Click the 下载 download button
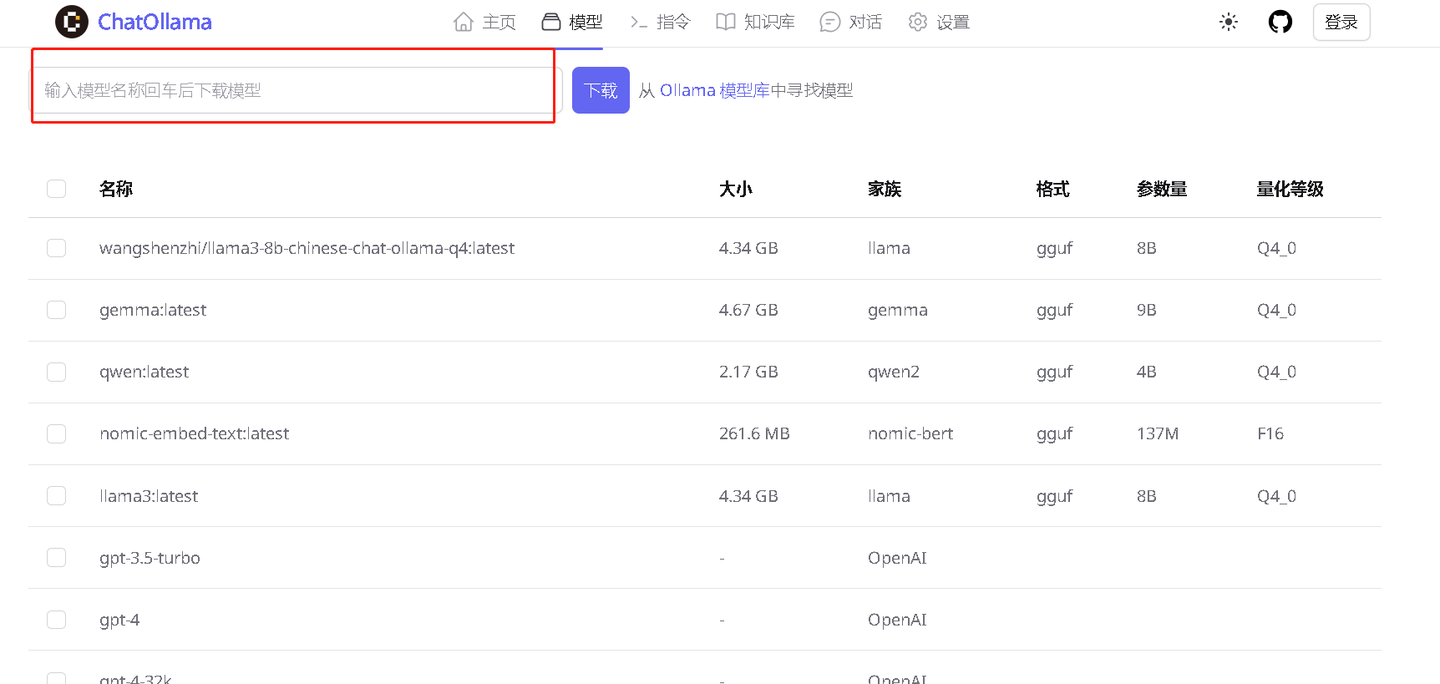 click(x=600, y=89)
